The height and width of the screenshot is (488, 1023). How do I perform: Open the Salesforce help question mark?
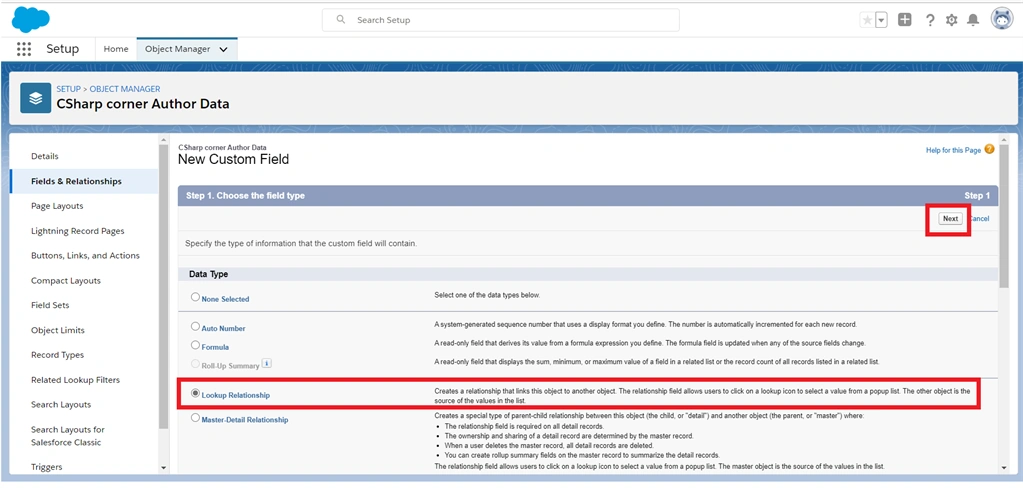pyautogui.click(x=930, y=20)
